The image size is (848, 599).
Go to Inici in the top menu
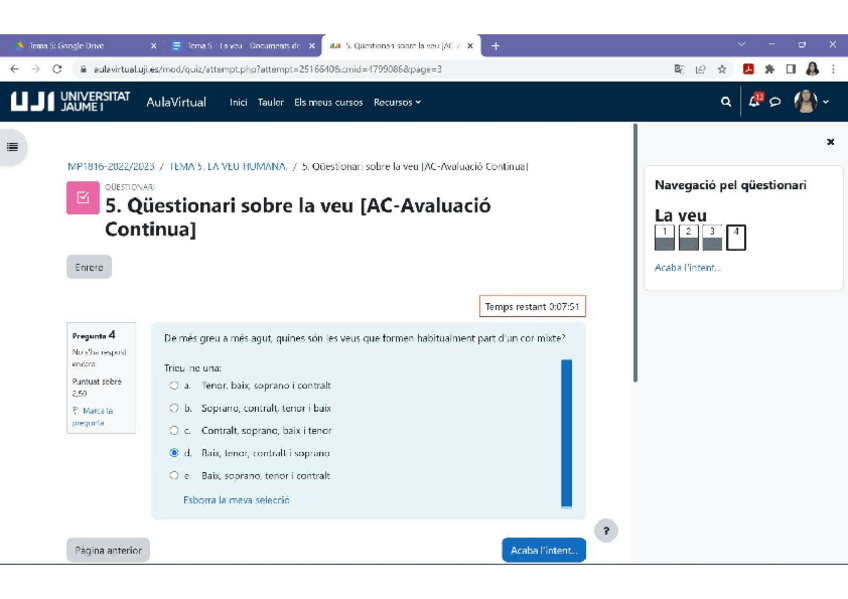(x=238, y=102)
